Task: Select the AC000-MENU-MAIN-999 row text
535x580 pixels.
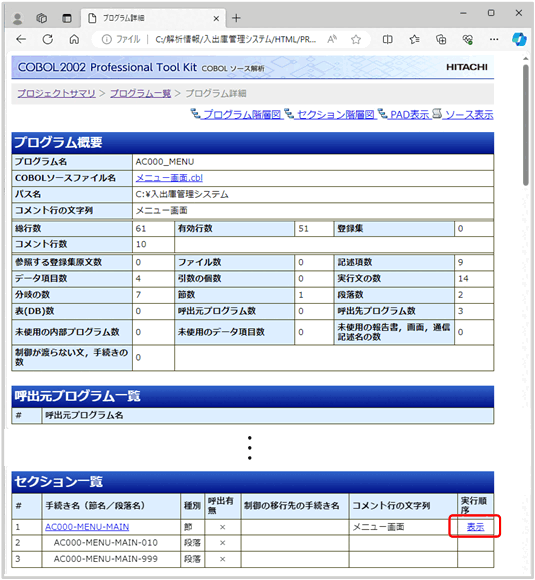Action: [105, 559]
